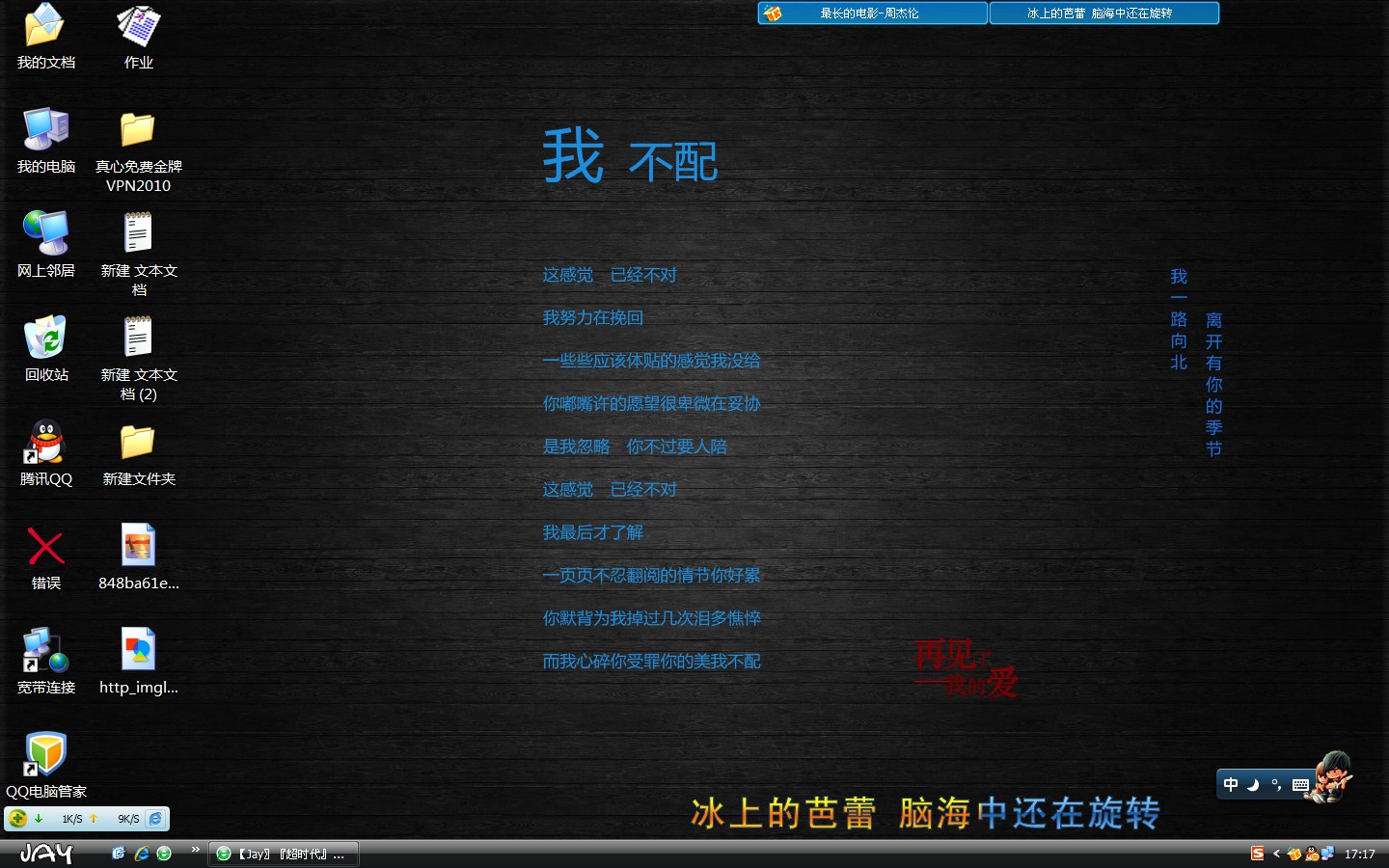Launch 360 browser from quick launch

[x=164, y=854]
